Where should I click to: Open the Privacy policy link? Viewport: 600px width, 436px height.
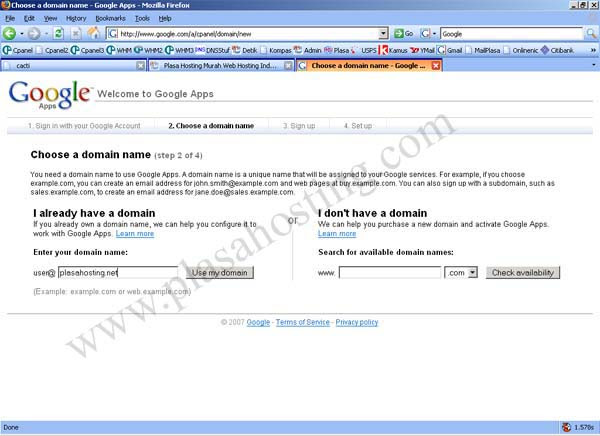pos(357,322)
